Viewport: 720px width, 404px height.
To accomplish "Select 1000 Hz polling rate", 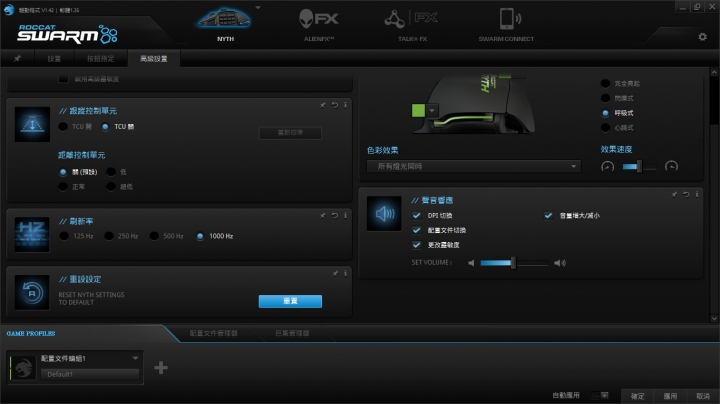I will click(200, 236).
